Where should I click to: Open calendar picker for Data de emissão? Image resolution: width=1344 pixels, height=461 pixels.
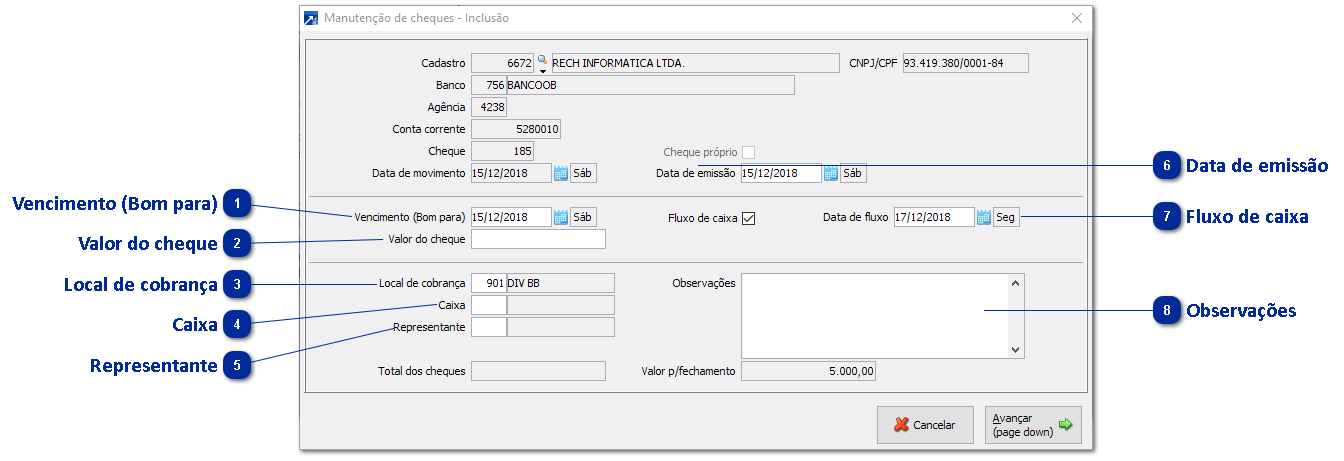(830, 173)
